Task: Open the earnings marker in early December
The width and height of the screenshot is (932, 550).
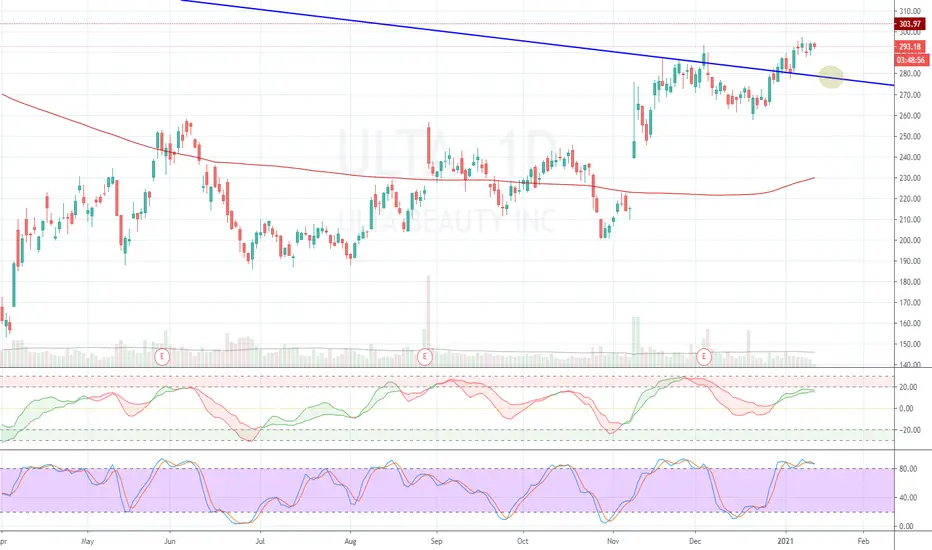Action: coord(704,357)
